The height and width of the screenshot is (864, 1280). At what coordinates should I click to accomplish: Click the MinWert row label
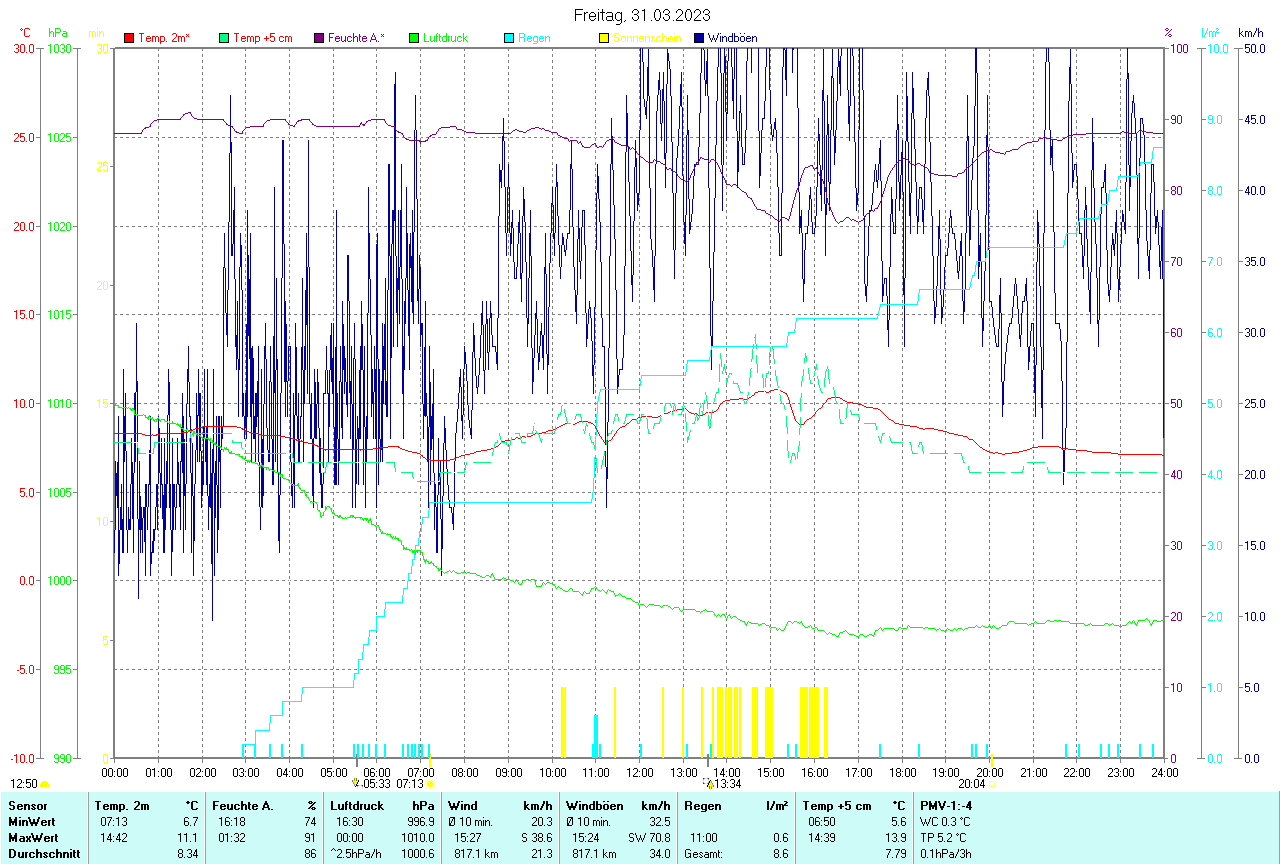pos(31,822)
